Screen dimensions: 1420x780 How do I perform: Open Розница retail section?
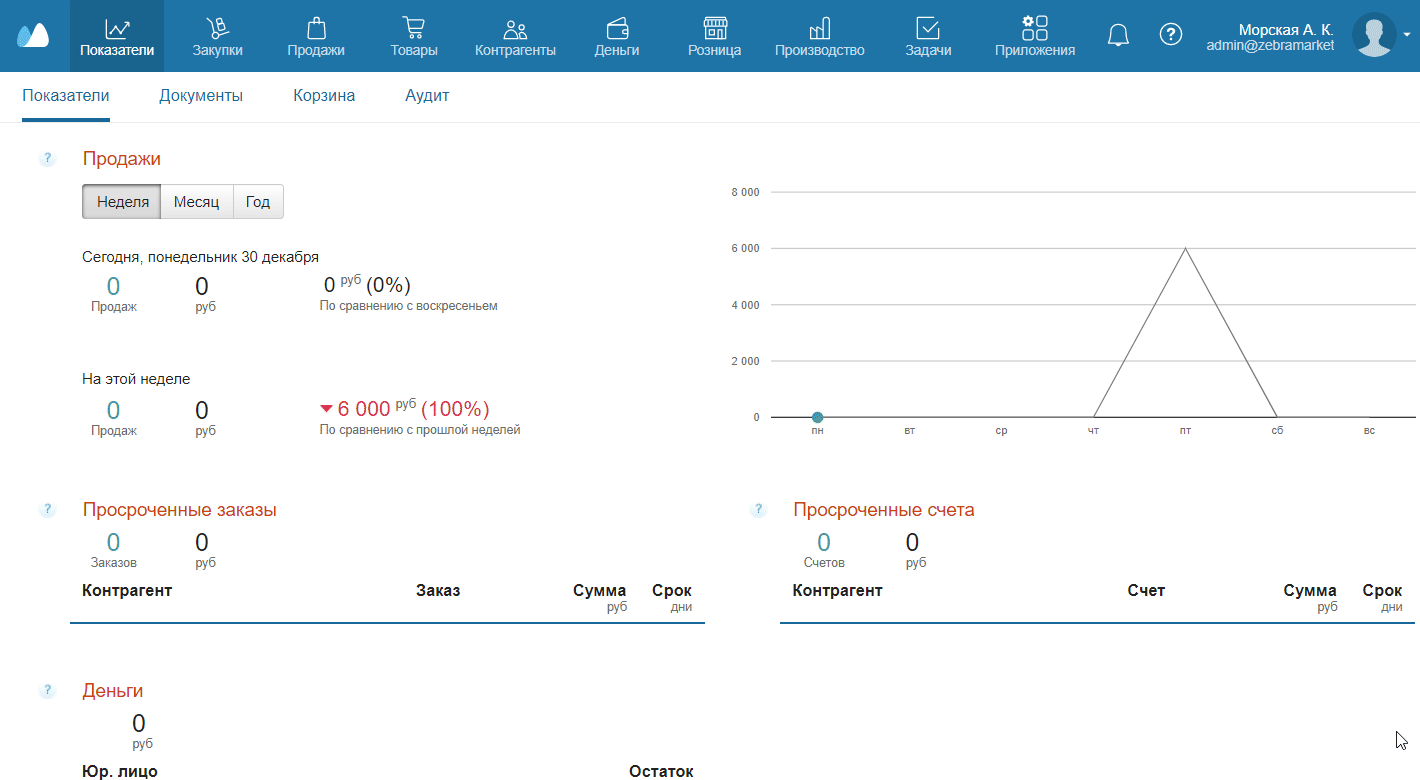(x=714, y=36)
